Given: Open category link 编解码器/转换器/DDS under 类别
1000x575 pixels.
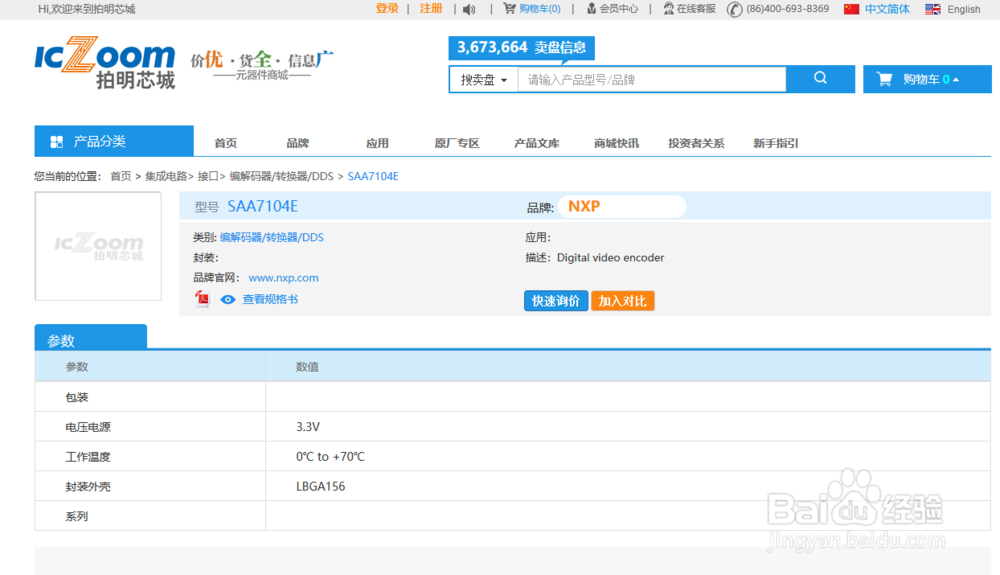Looking at the screenshot, I should click(272, 237).
